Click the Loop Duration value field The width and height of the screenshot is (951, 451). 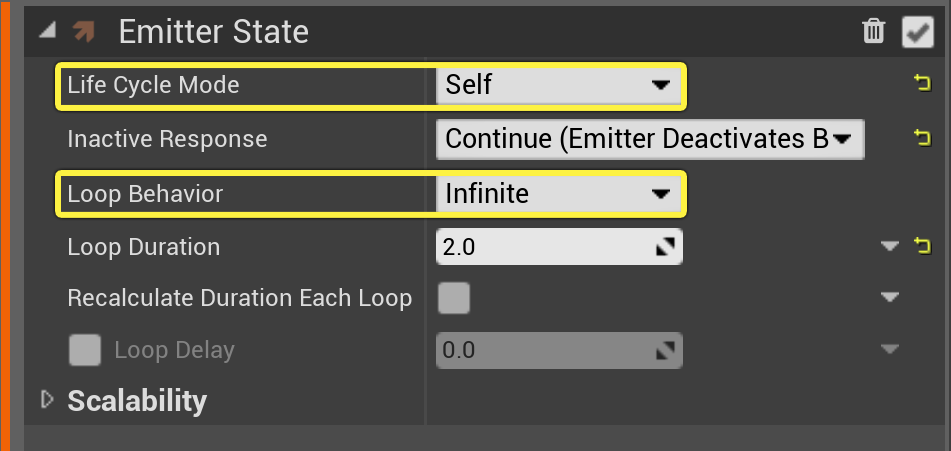(x=559, y=247)
